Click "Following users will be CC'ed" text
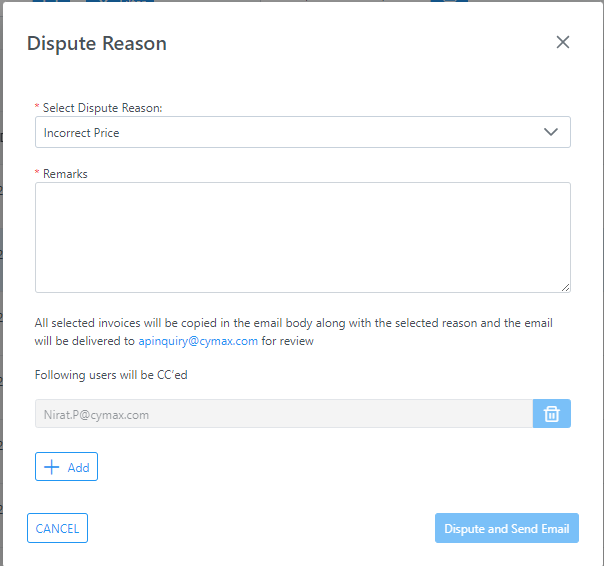Screen dimensions: 604x566 click(111, 375)
